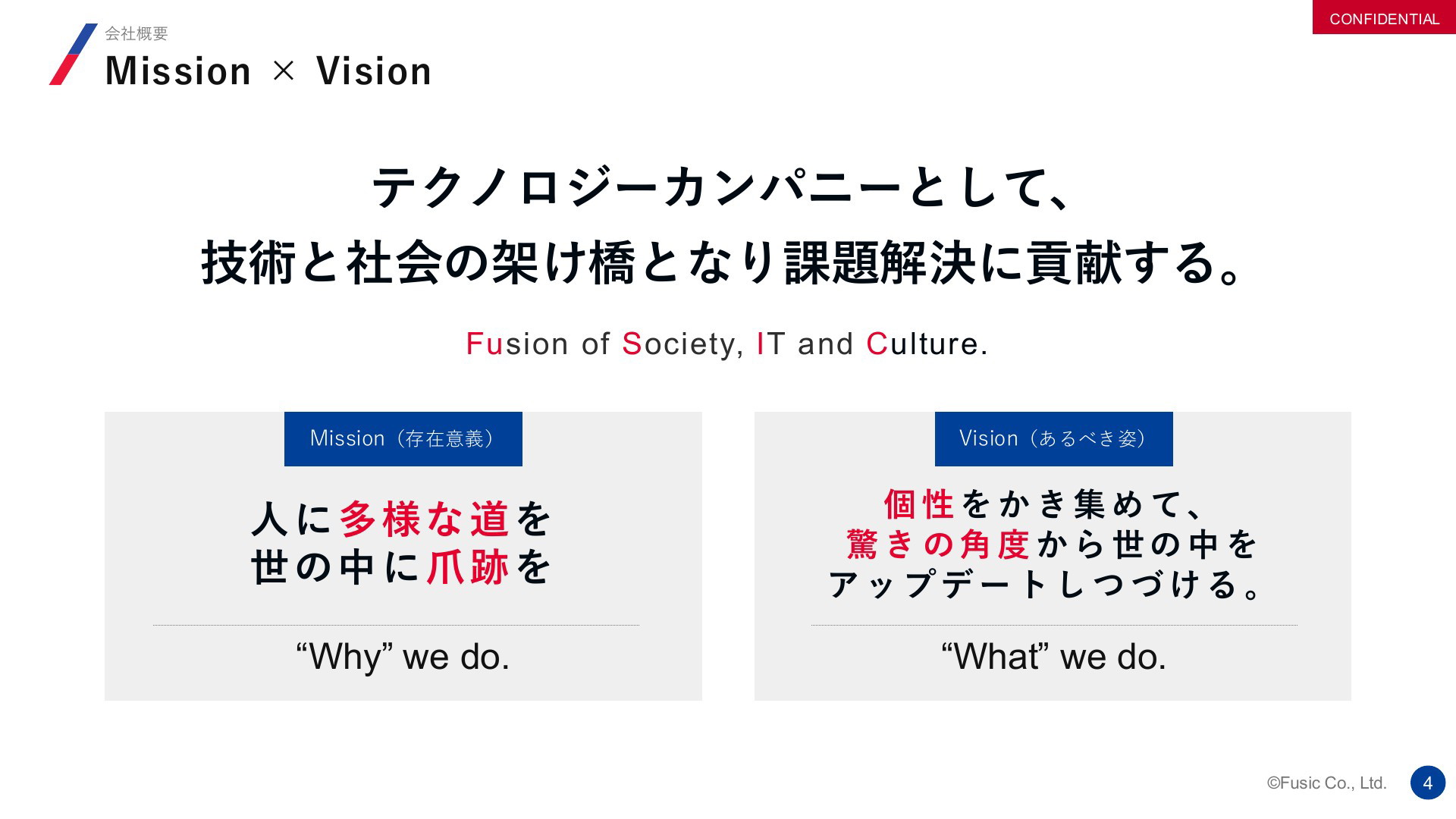Select the Mission × Vision slide title
Screen dimensions: 1456x819
pos(268,71)
